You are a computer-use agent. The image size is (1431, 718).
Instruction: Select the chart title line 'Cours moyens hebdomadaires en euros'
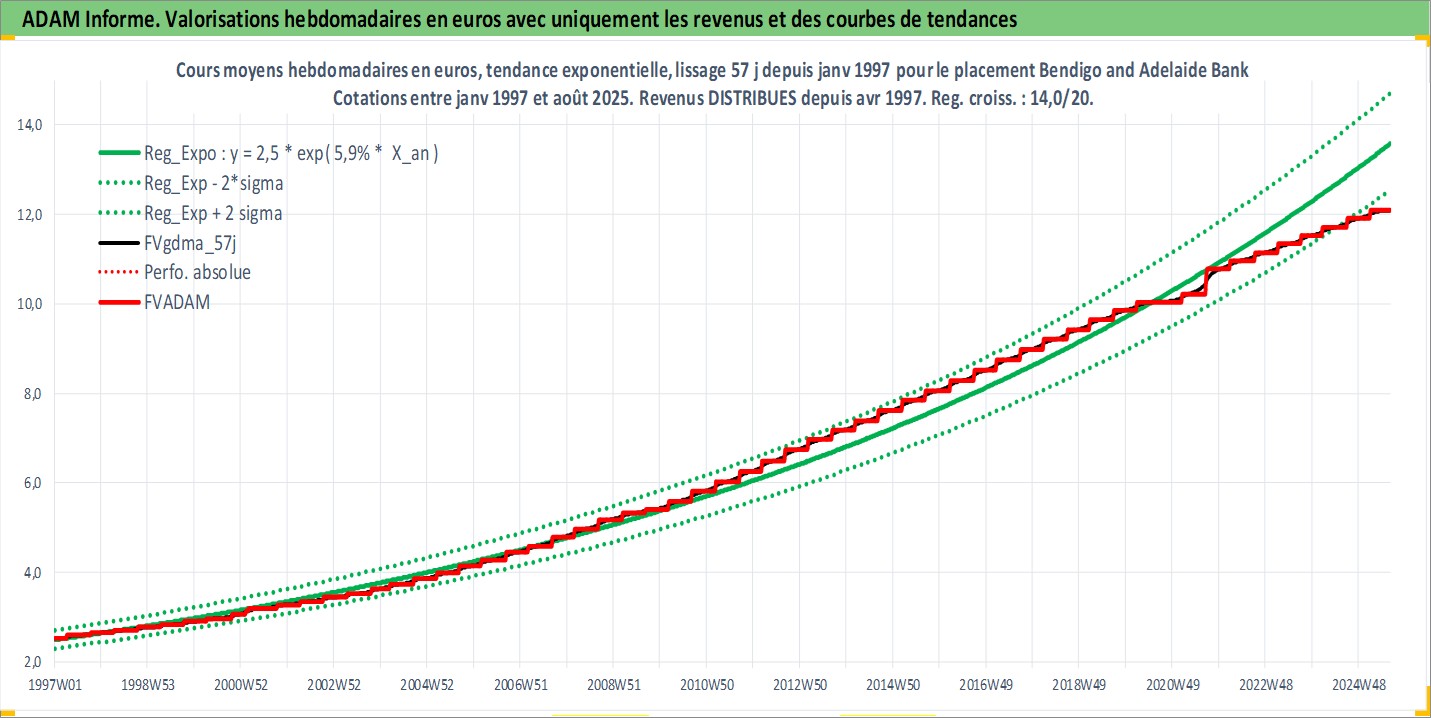coord(712,69)
